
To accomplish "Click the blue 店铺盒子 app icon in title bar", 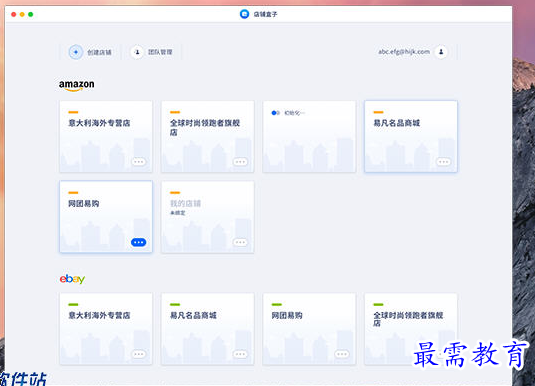I will [x=244, y=14].
